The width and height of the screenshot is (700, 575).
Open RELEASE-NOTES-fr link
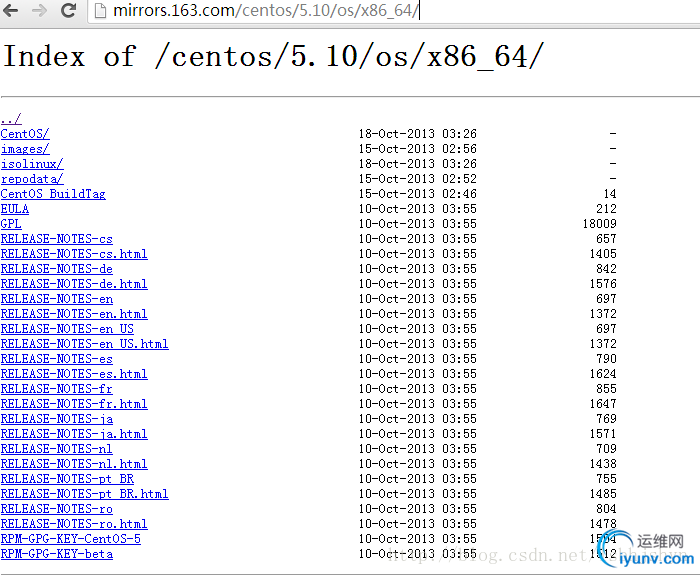57,389
